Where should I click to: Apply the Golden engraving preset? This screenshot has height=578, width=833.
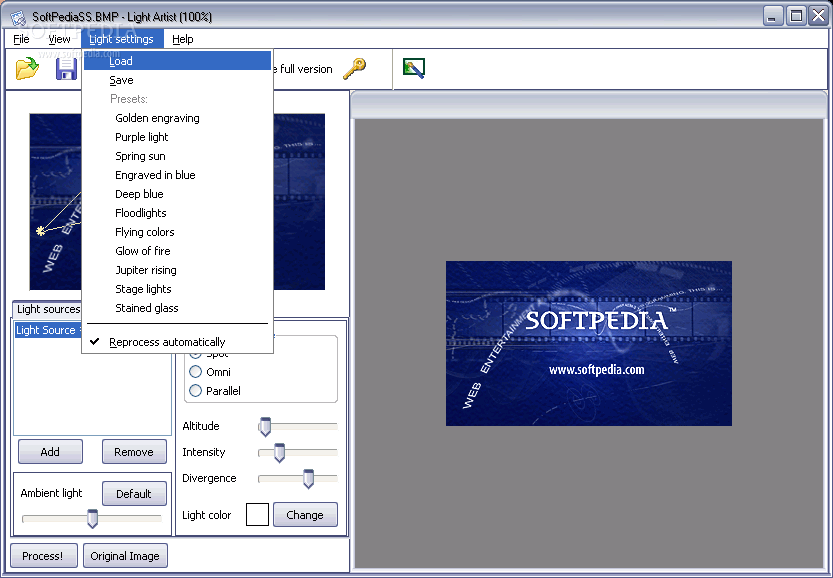tap(177, 118)
